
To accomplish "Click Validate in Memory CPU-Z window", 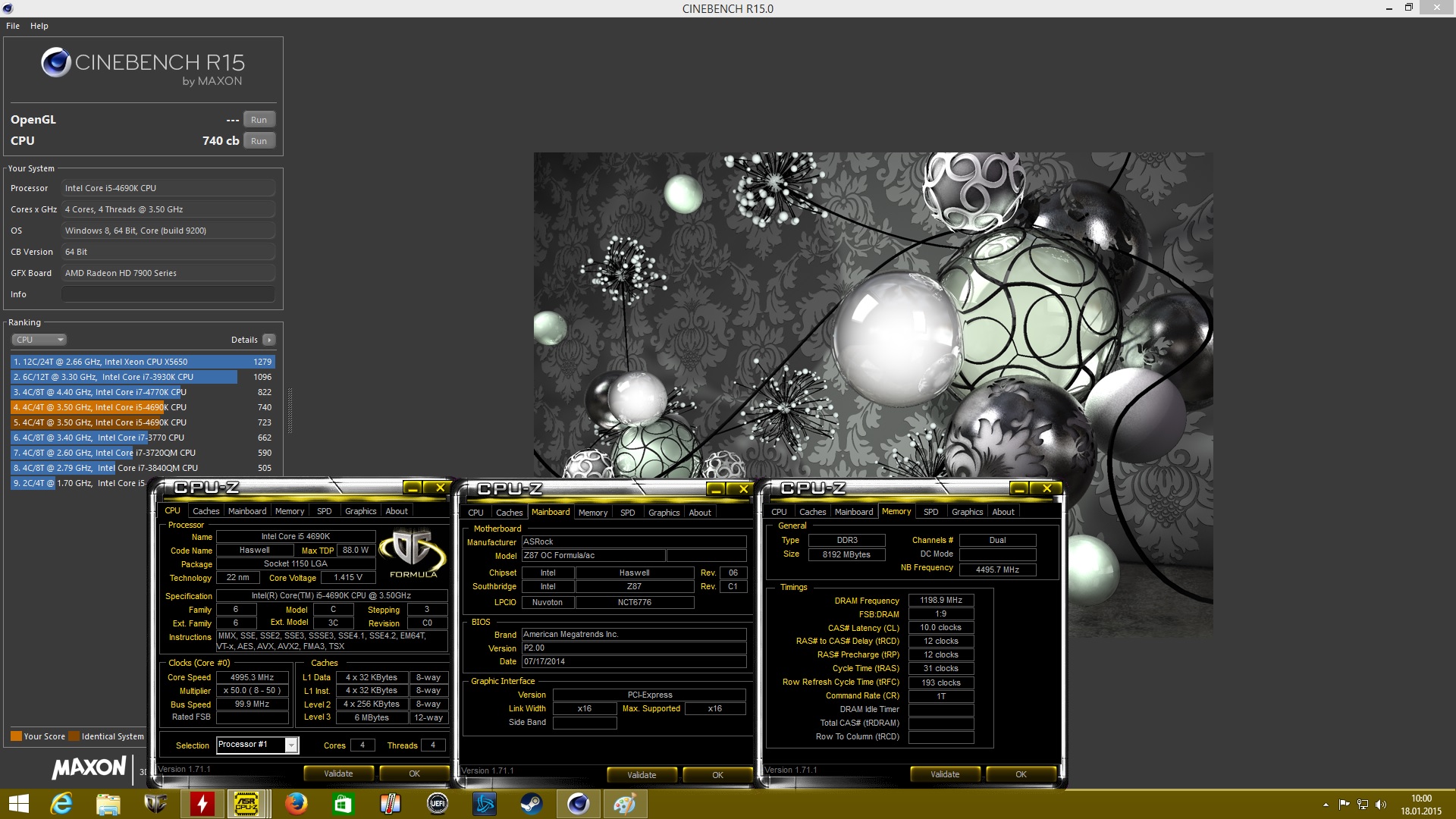I will coord(945,774).
